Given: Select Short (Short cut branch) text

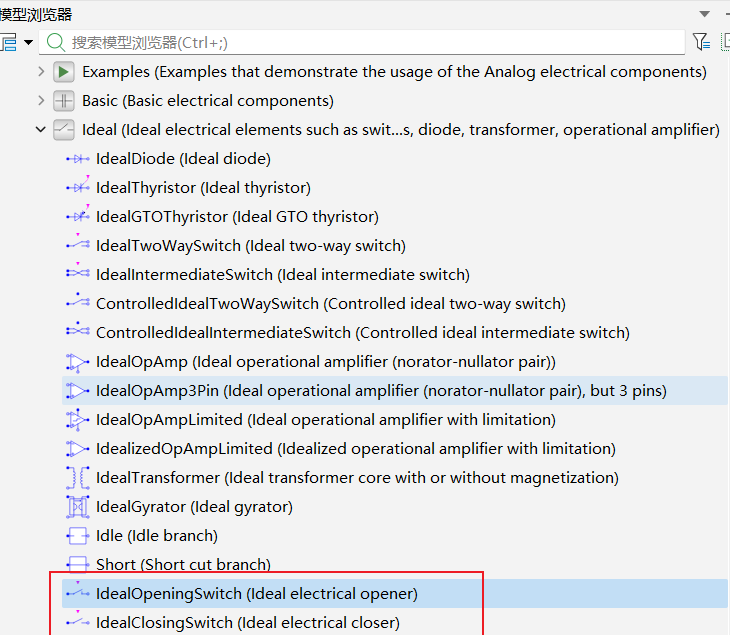Looking at the screenshot, I should click(183, 565).
